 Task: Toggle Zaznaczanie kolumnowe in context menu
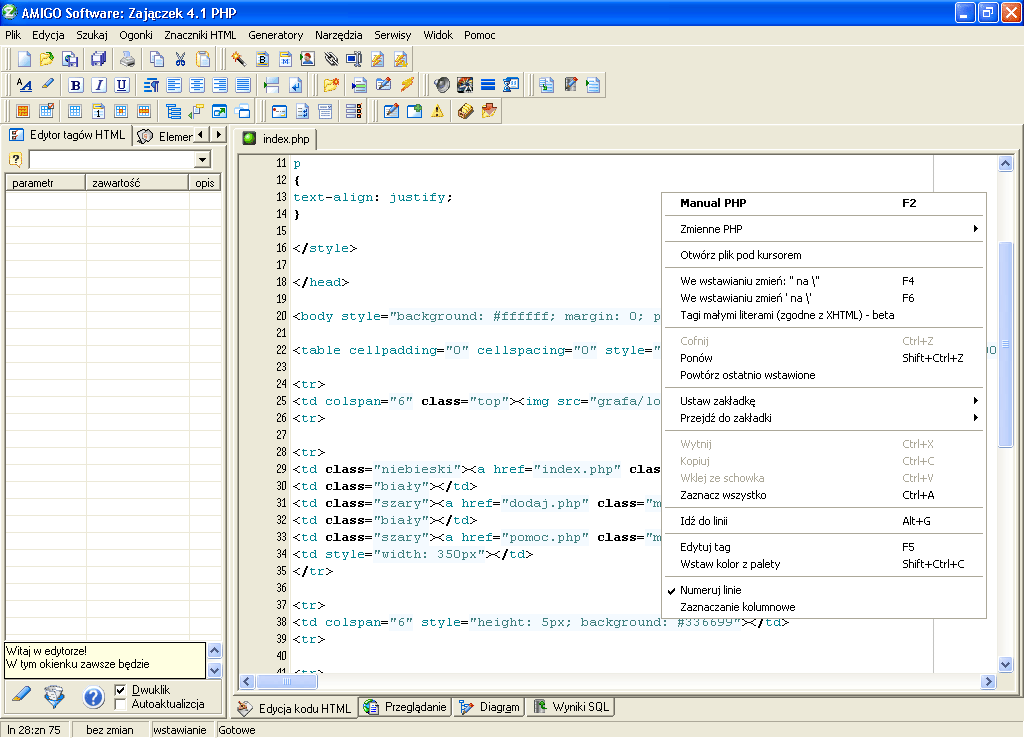(x=824, y=607)
